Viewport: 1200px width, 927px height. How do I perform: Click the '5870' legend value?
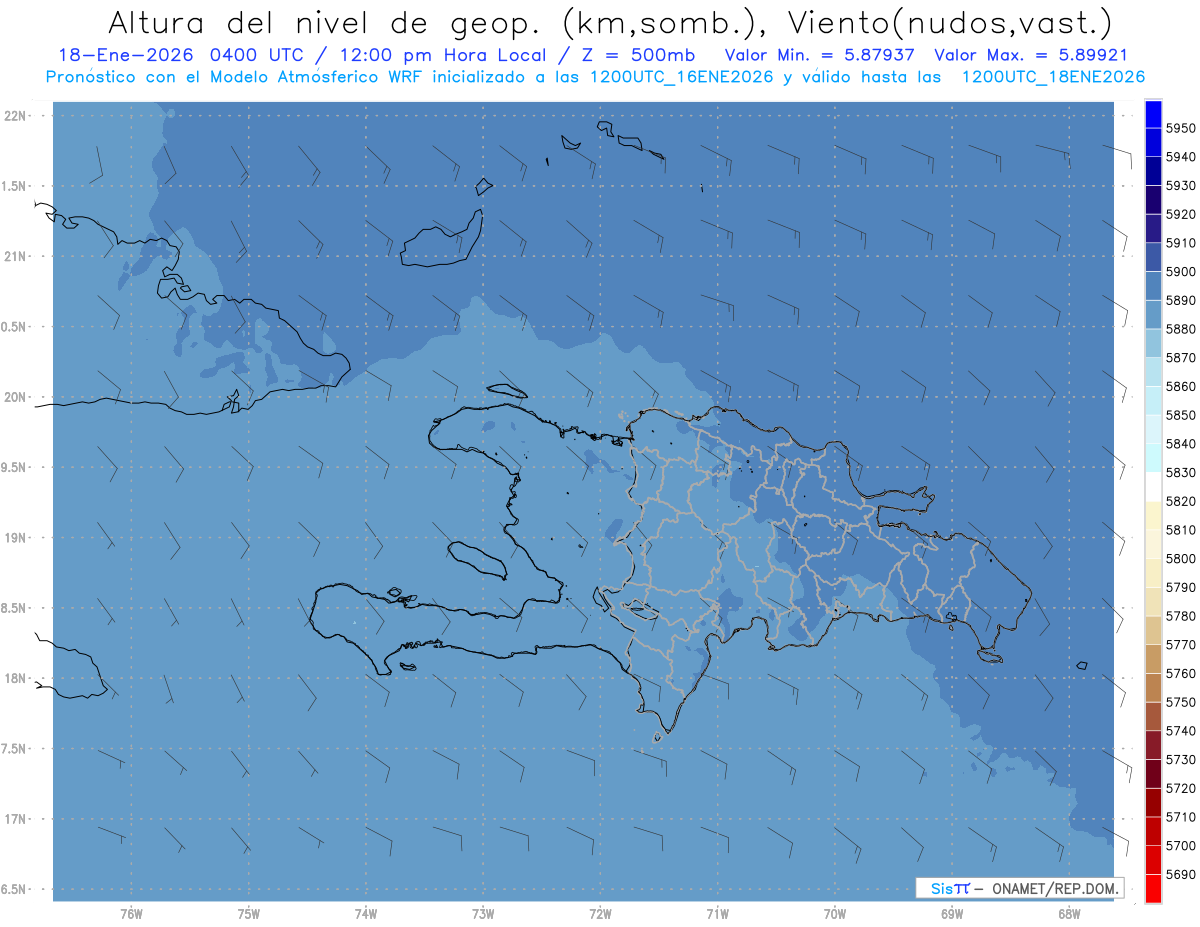[x=1181, y=358]
